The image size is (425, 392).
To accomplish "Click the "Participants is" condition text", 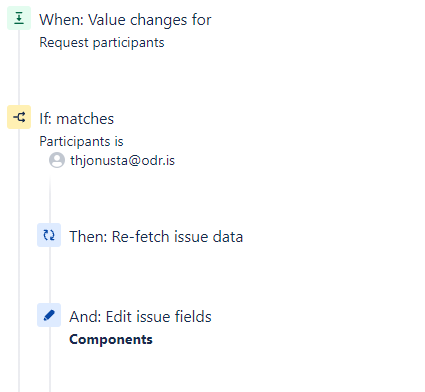I will [x=81, y=141].
